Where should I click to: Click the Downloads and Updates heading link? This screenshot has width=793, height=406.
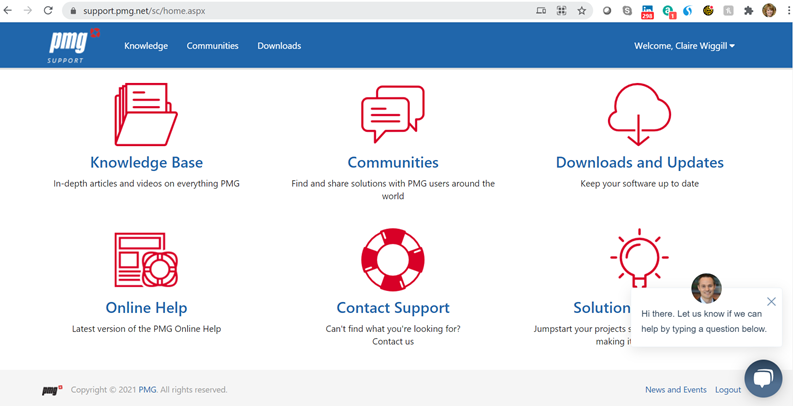pos(640,163)
